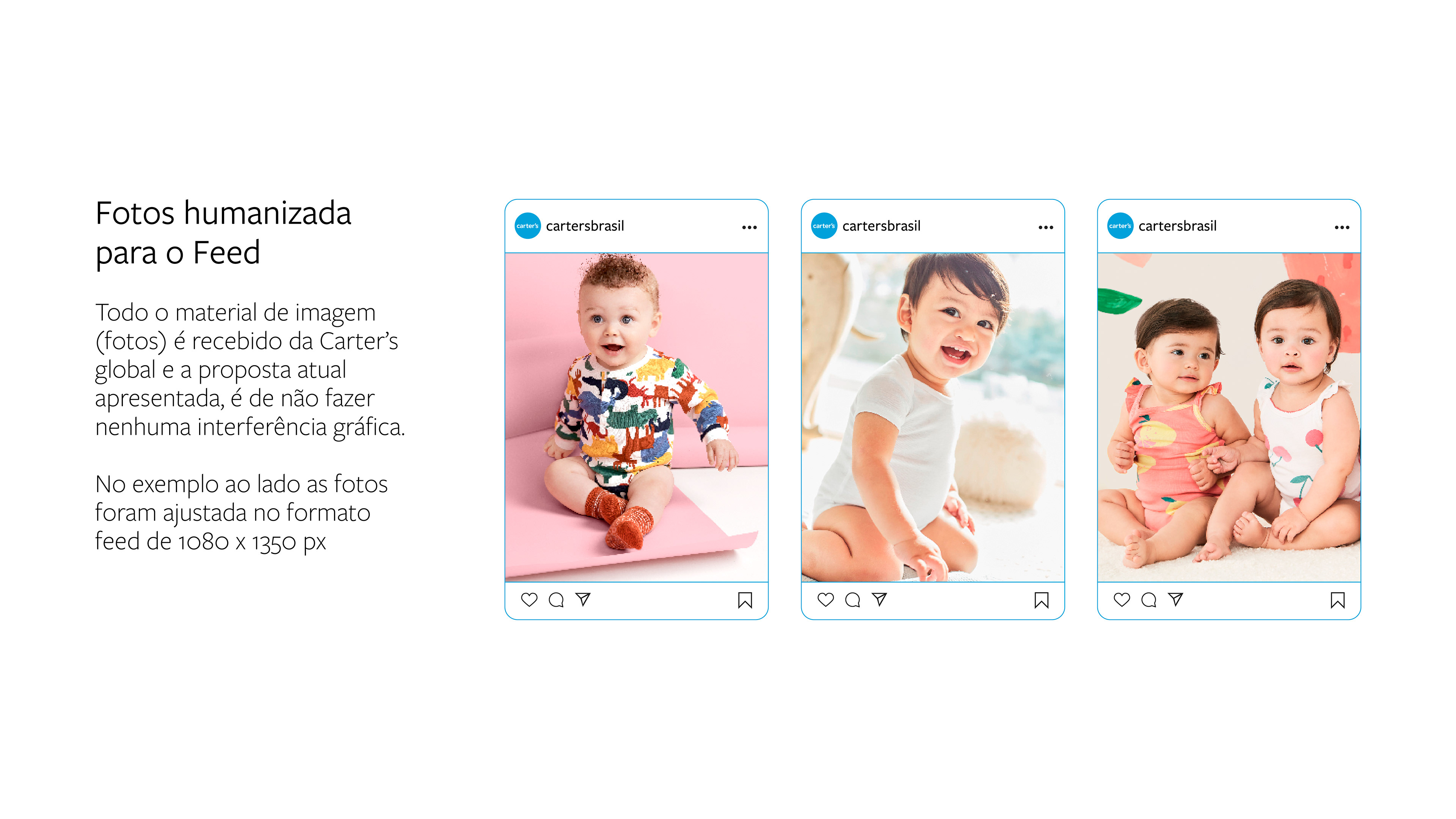Open the three-dot menu of the first post
Image resolution: width=1456 pixels, height=819 pixels.
click(750, 227)
